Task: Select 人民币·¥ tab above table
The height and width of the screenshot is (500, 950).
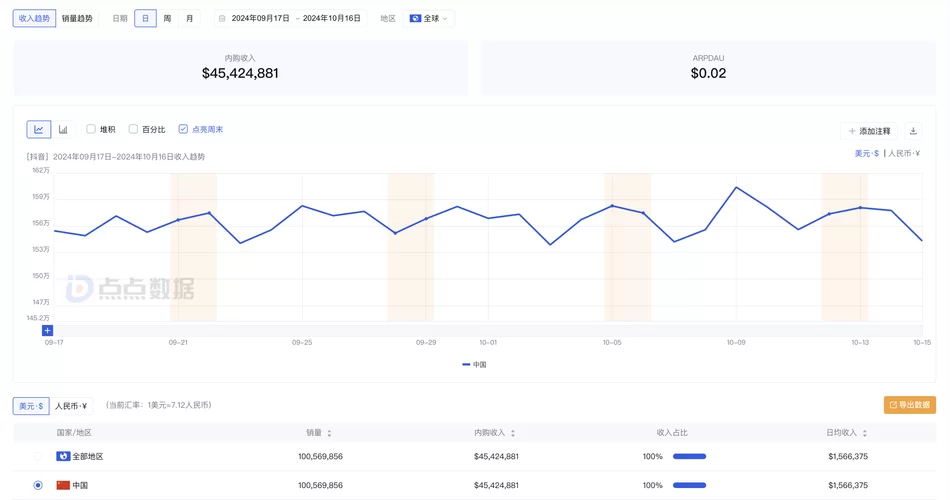Action: (x=71, y=405)
